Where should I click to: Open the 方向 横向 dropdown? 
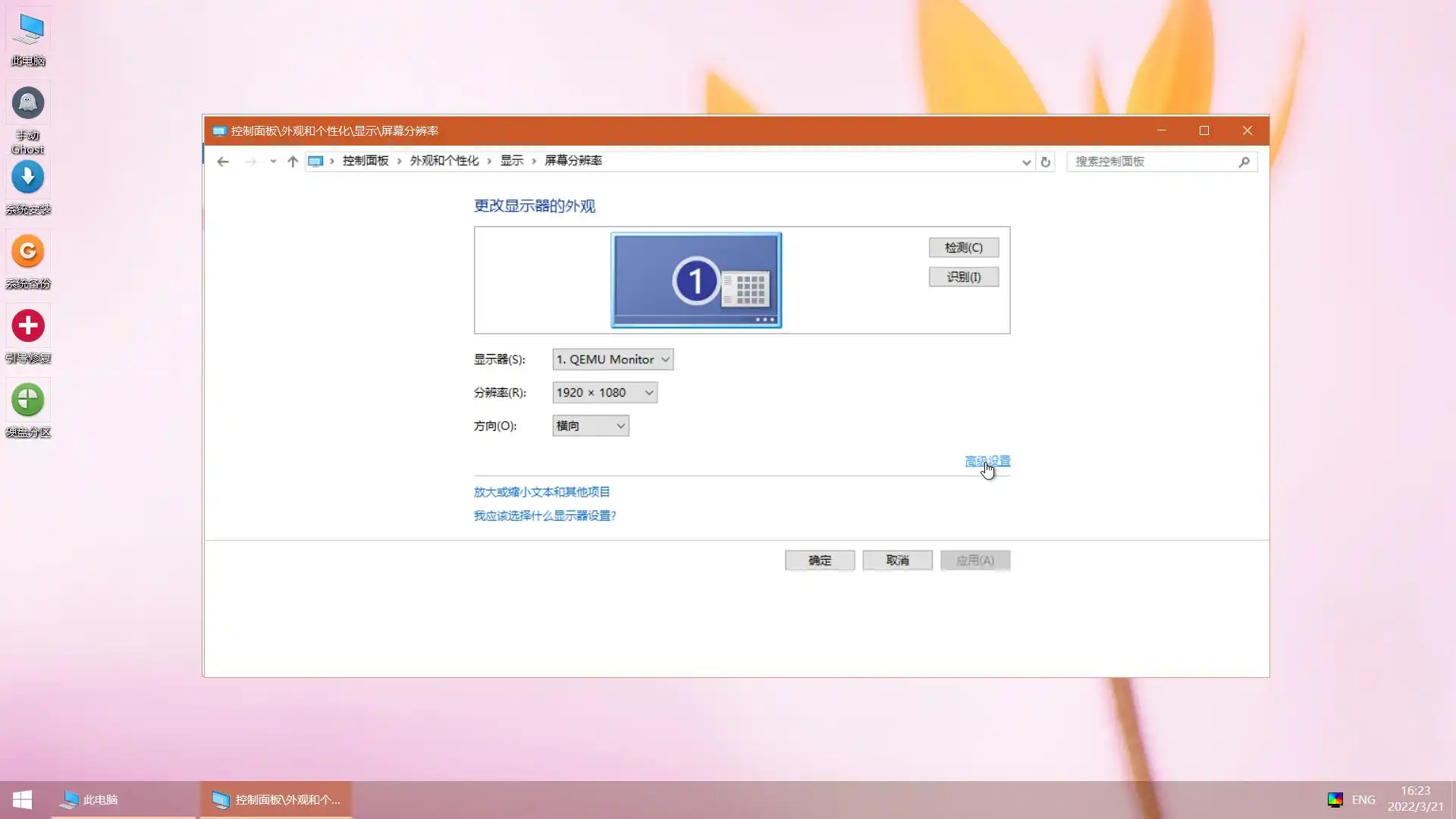[x=590, y=426]
